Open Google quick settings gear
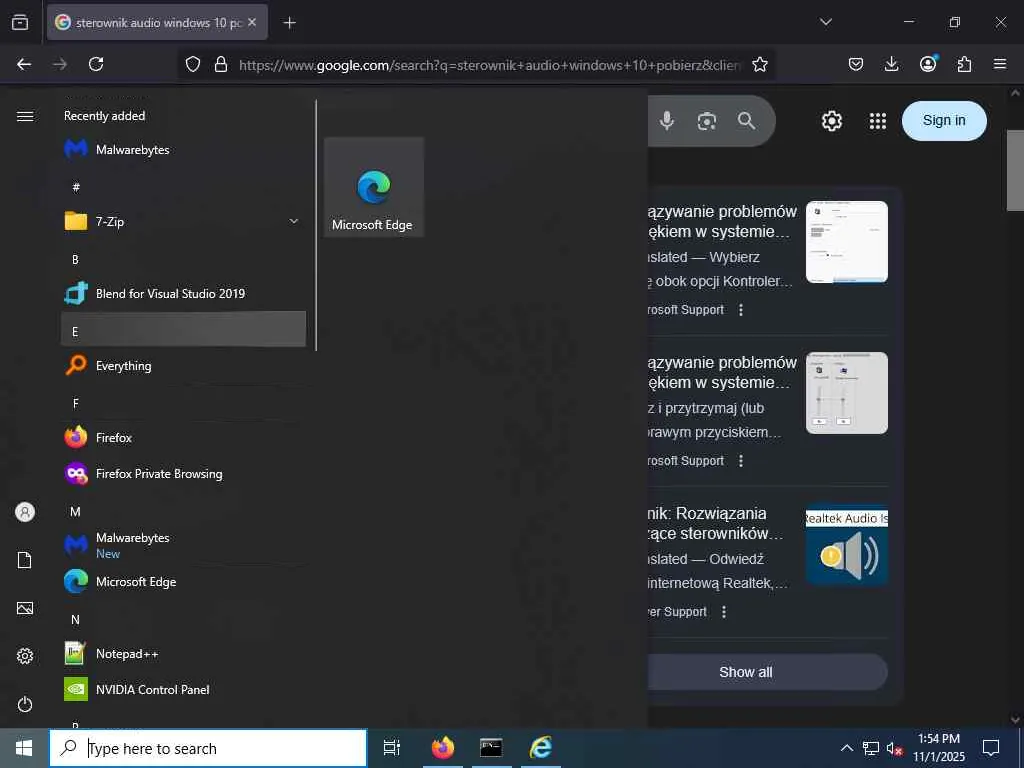This screenshot has height=768, width=1024. click(831, 121)
